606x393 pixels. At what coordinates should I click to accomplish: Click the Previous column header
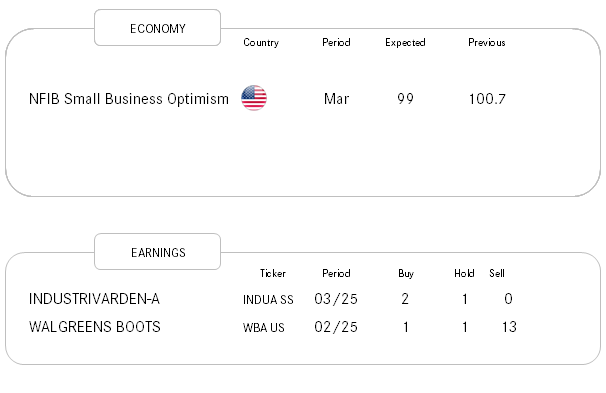487,42
